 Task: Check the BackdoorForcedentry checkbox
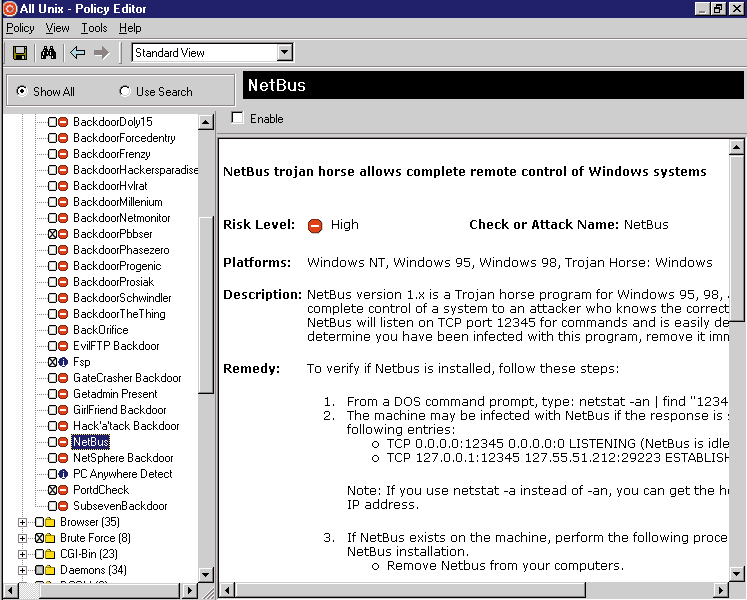(52, 138)
